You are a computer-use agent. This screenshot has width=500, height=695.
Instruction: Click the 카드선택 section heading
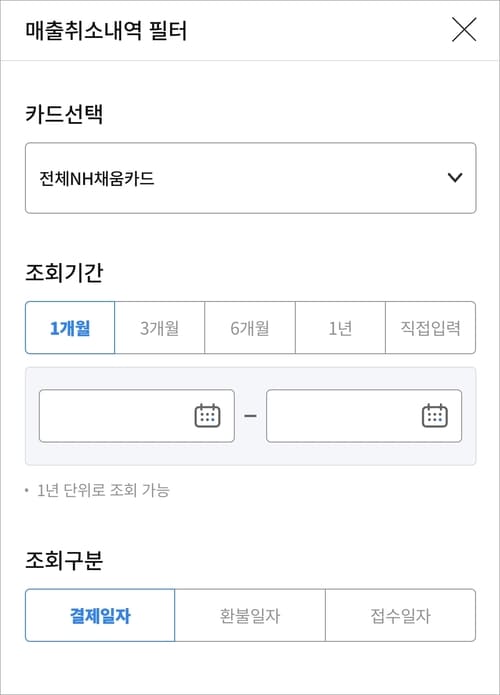64,113
